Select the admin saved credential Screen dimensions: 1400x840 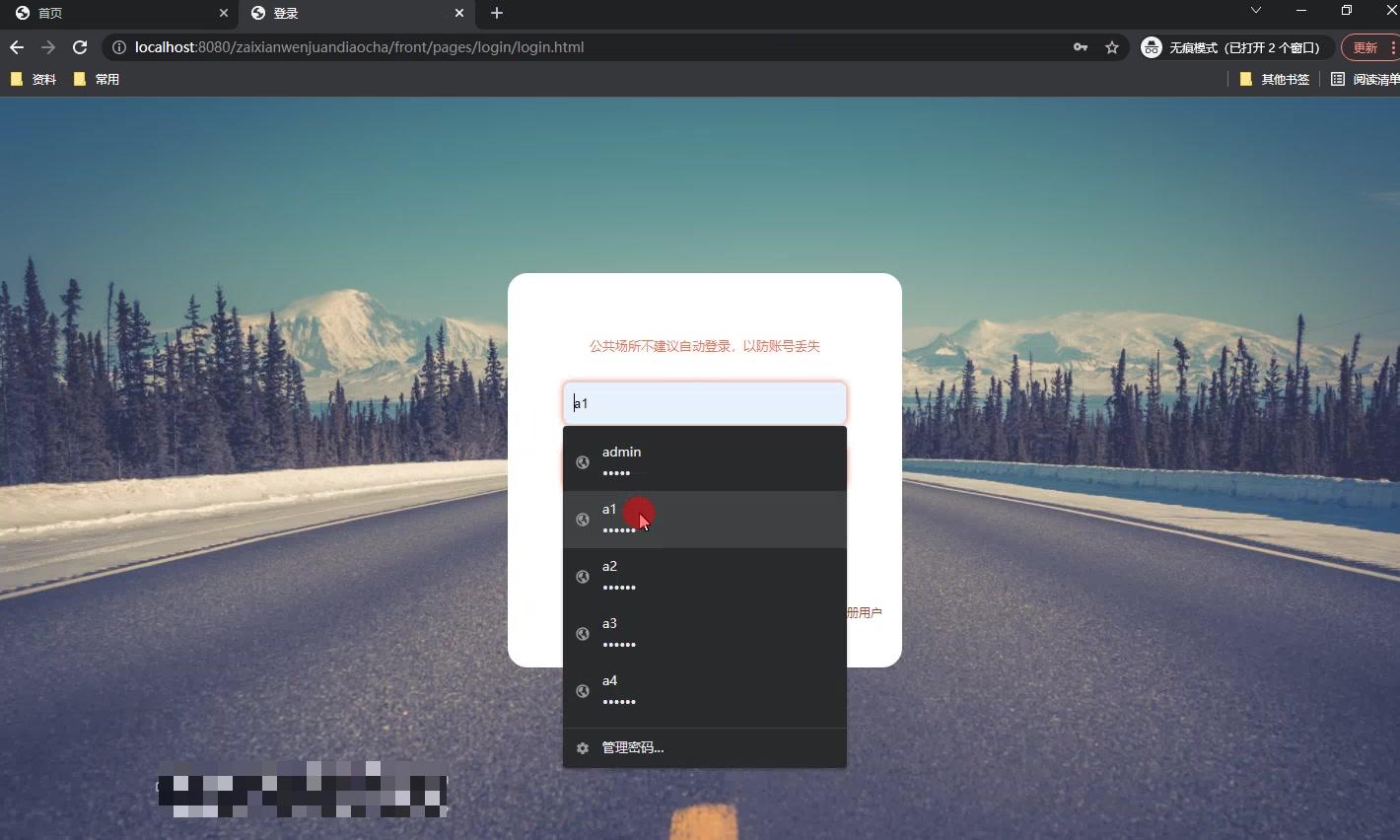click(705, 462)
